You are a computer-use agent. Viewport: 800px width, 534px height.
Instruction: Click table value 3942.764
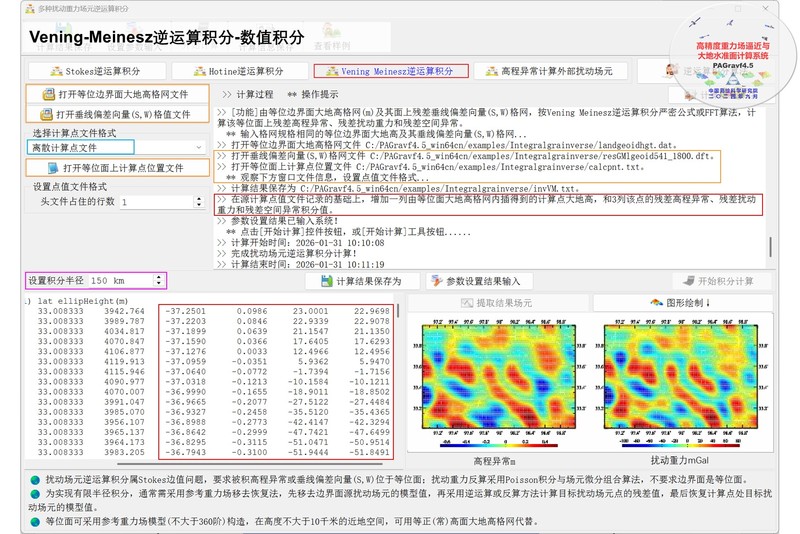pos(124,311)
